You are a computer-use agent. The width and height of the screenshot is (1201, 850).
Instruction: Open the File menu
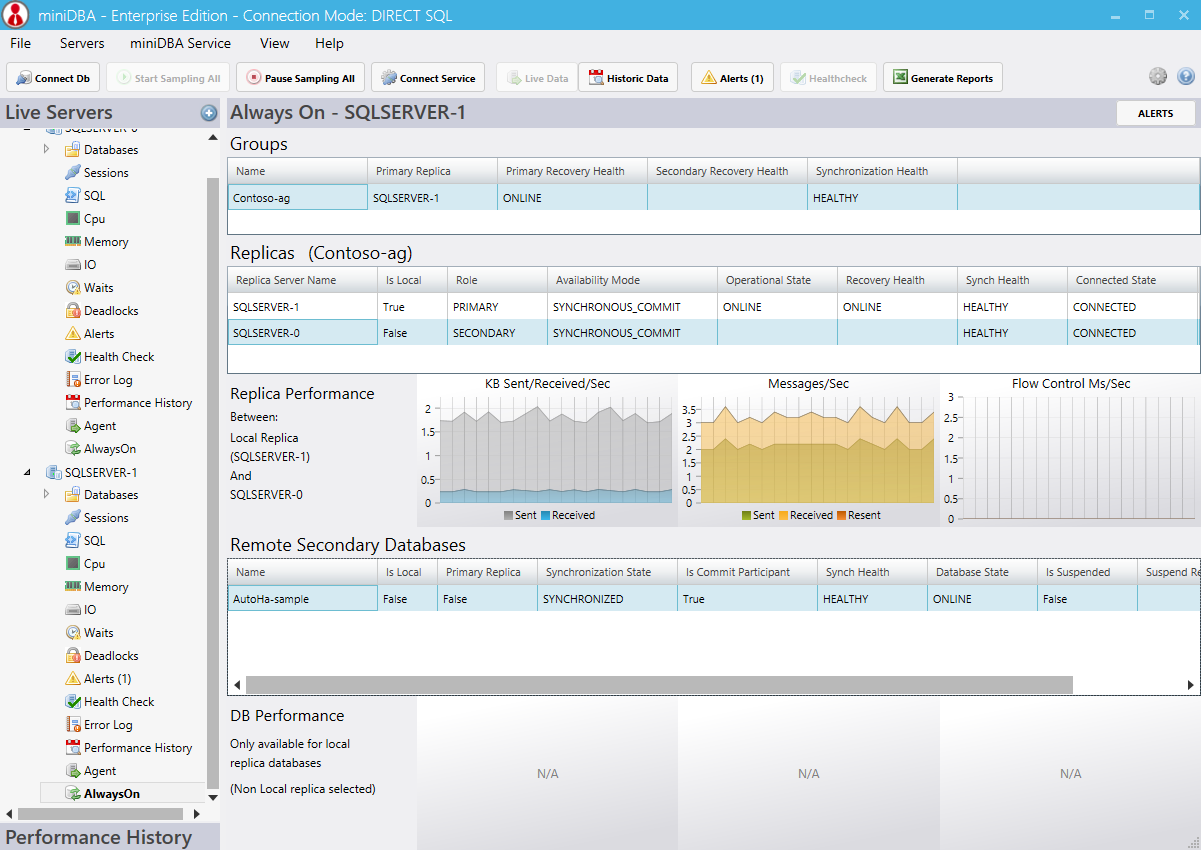[20, 43]
